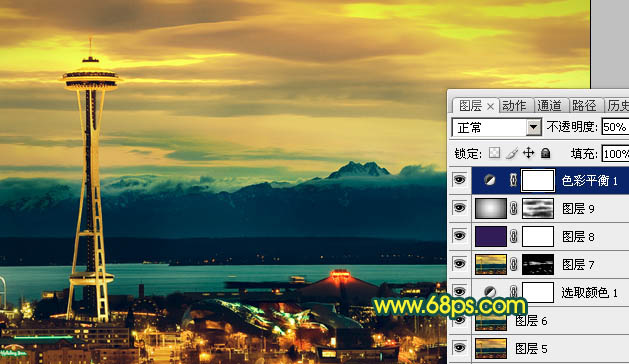
Task: Click mask link icon on 图层 8
Action: tap(514, 236)
